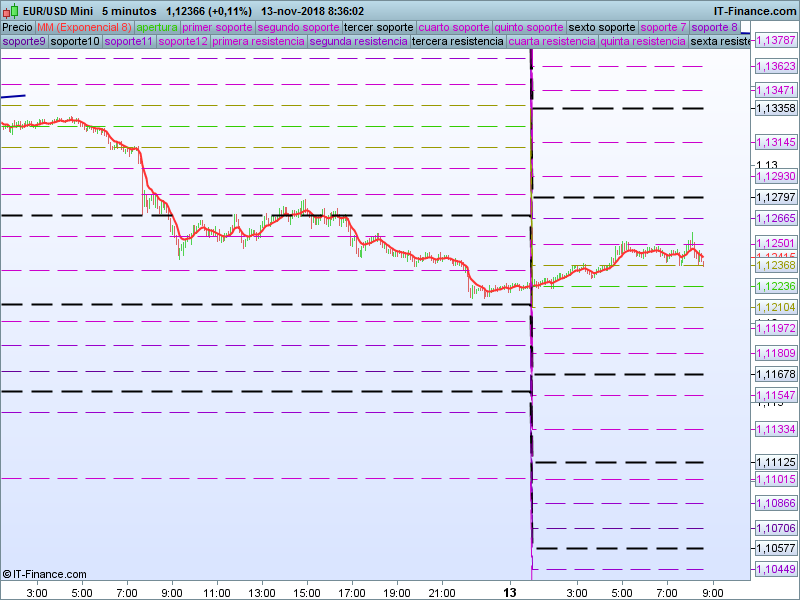Click the 19:00 time axis label

pyautogui.click(x=397, y=593)
